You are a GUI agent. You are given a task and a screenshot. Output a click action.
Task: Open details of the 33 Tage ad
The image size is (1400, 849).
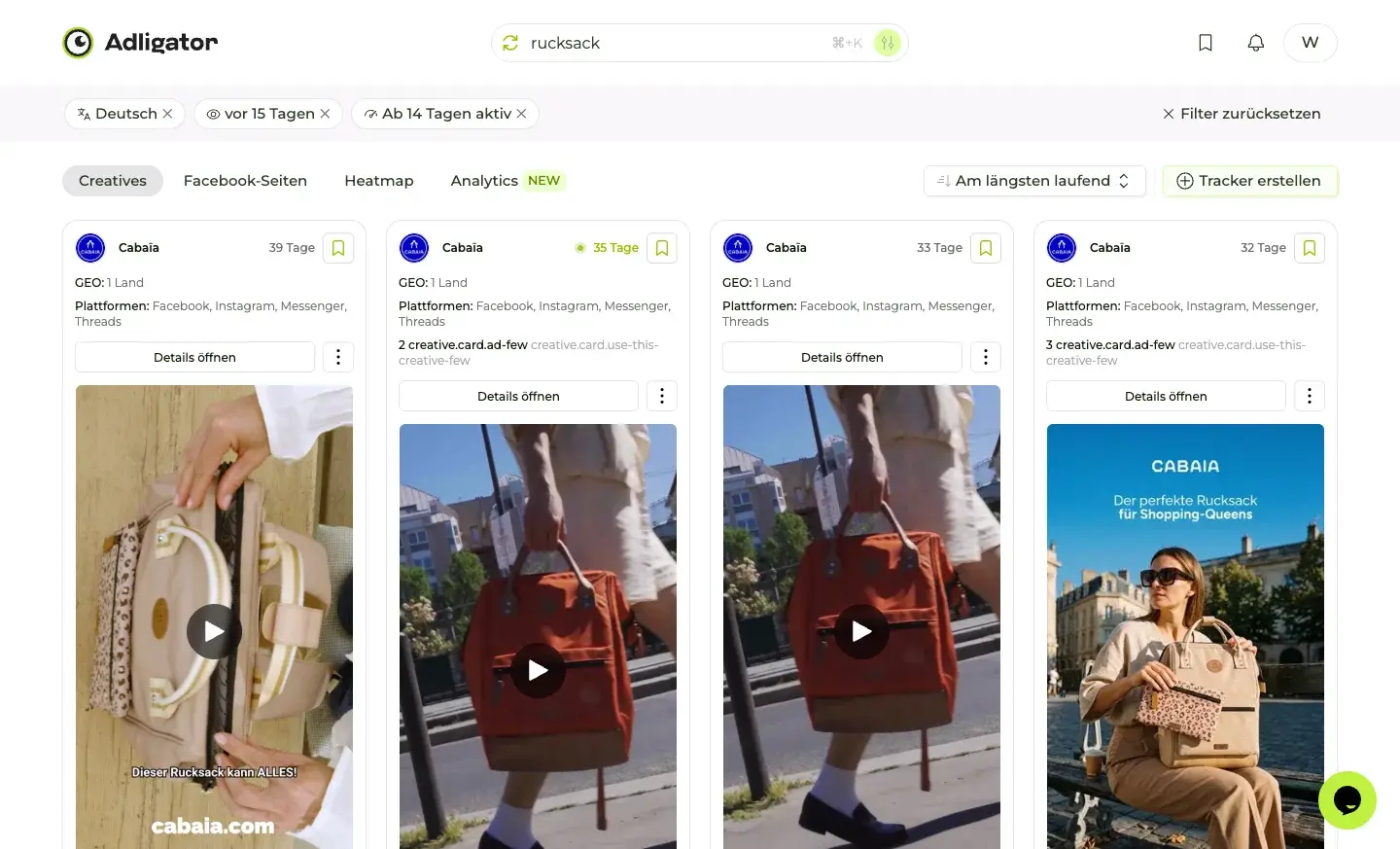point(842,357)
